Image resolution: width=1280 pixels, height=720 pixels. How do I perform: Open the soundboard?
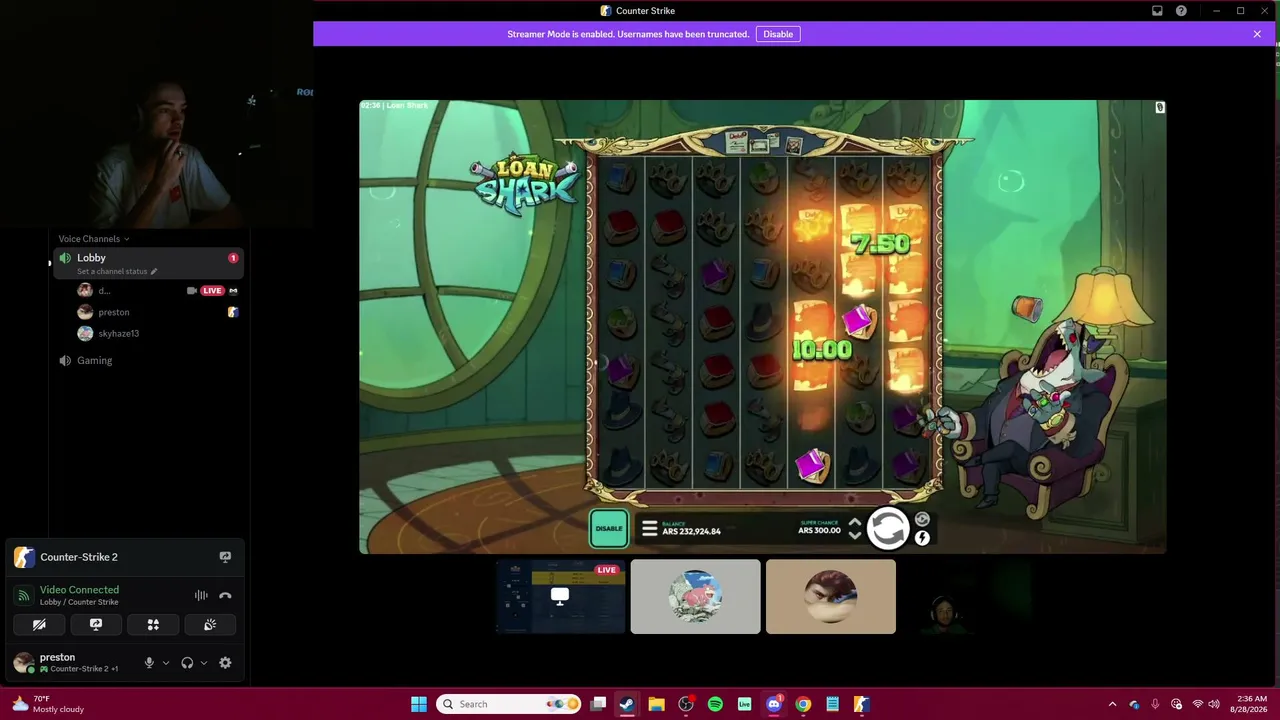(x=210, y=625)
